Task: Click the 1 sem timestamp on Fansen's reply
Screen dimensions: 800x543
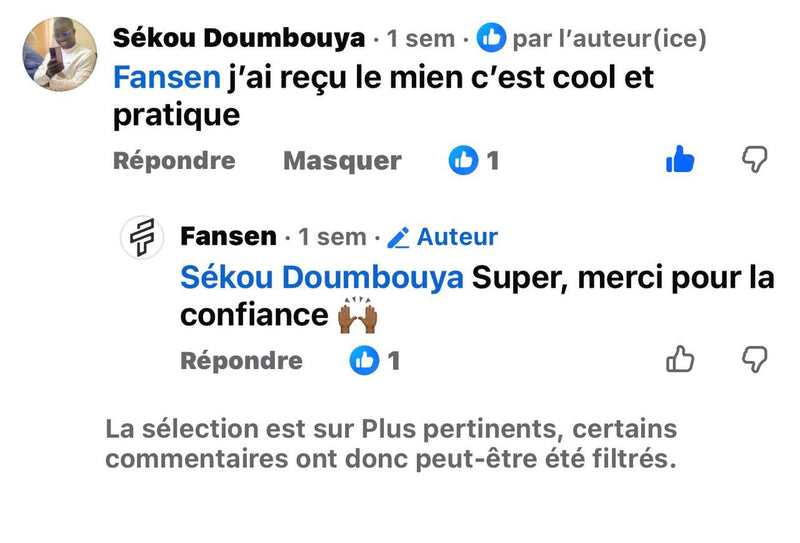Action: point(332,238)
